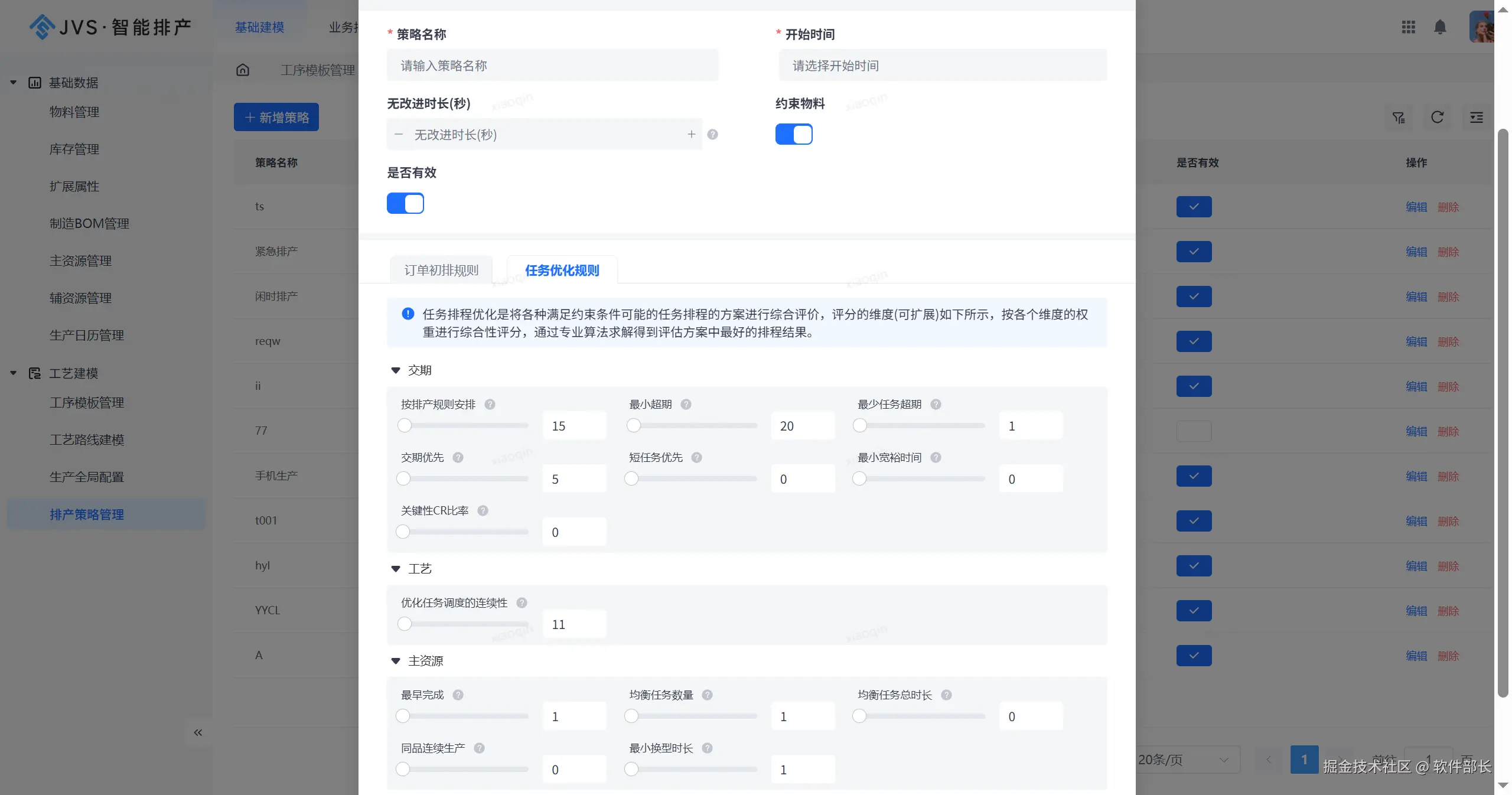The width and height of the screenshot is (1512, 795).
Task: Click help icon beside 关键性CR比率
Action: (483, 511)
